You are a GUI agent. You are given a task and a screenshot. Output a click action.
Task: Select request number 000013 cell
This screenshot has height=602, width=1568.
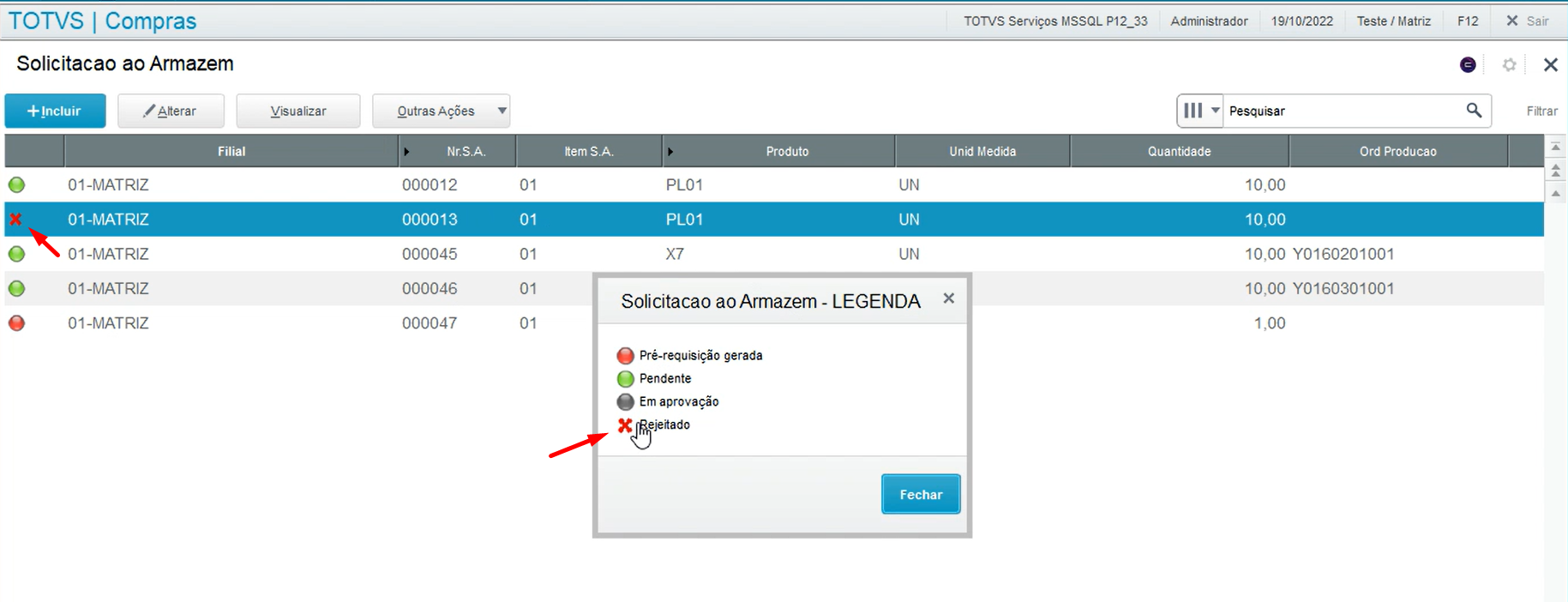pyautogui.click(x=430, y=220)
